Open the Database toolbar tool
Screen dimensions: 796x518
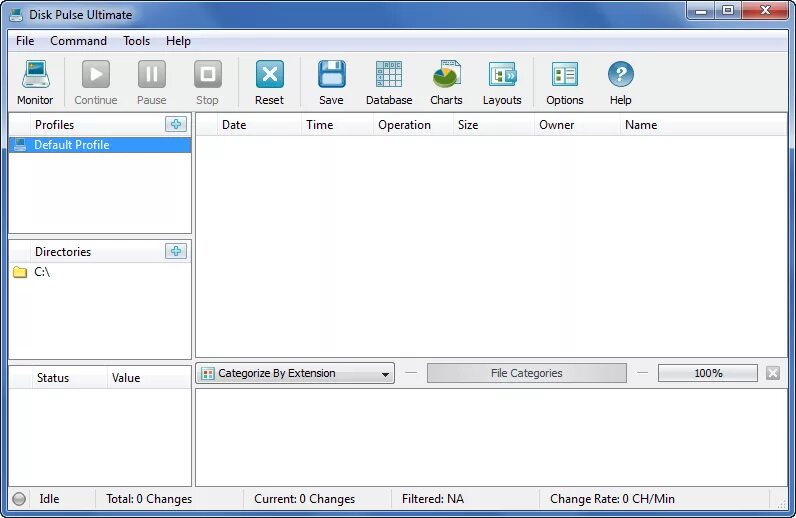389,82
